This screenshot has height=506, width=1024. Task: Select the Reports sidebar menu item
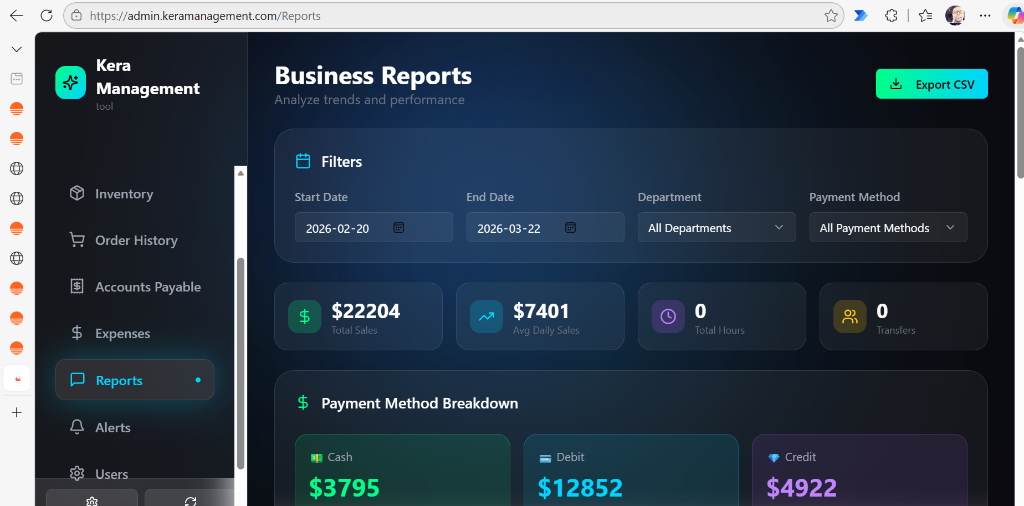pyautogui.click(x=135, y=380)
